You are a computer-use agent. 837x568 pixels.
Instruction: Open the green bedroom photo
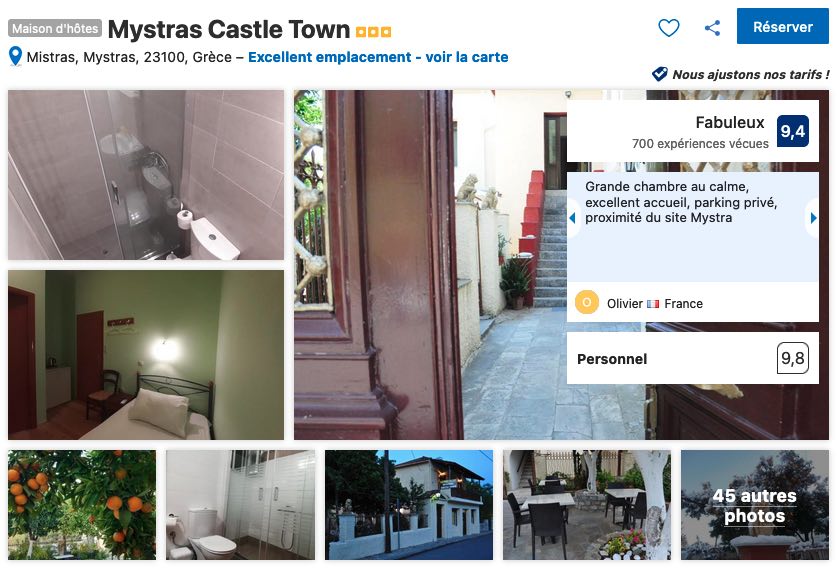[146, 355]
